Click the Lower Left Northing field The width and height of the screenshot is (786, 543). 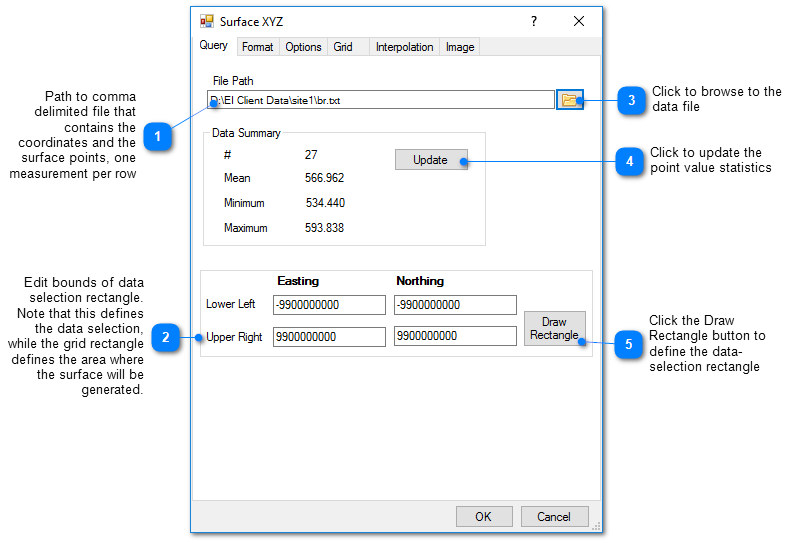455,305
